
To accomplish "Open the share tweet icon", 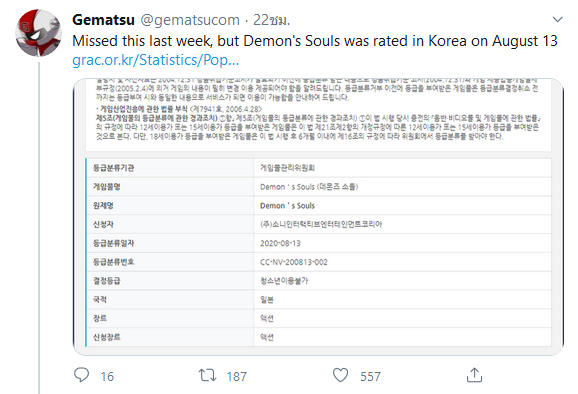I will coord(474,375).
